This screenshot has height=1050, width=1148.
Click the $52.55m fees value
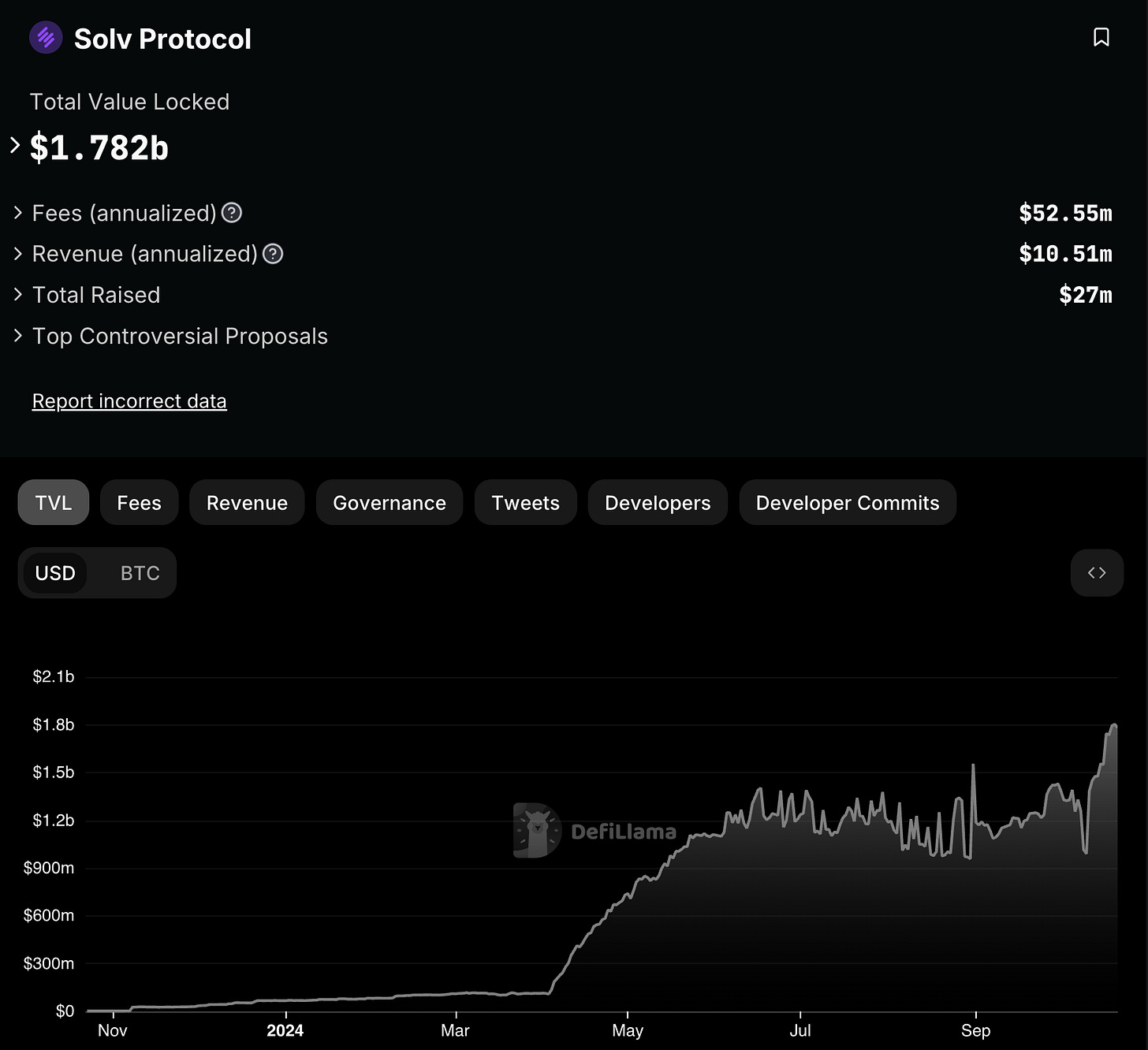tap(1065, 213)
